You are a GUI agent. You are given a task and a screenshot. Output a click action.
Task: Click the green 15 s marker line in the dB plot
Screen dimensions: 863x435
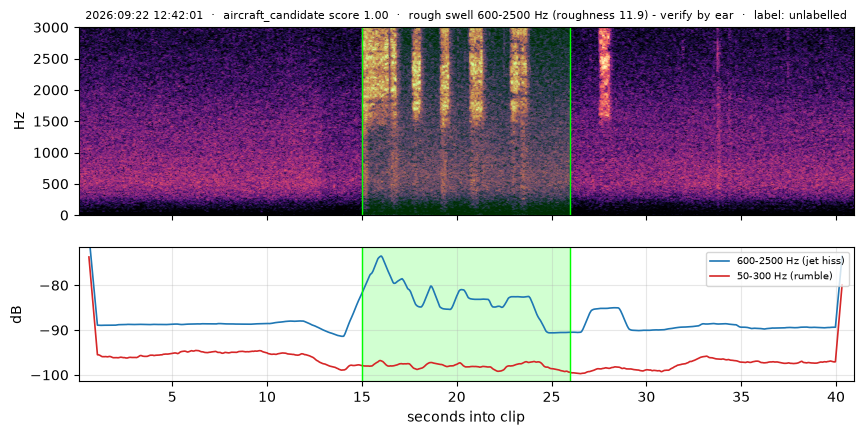(x=362, y=314)
